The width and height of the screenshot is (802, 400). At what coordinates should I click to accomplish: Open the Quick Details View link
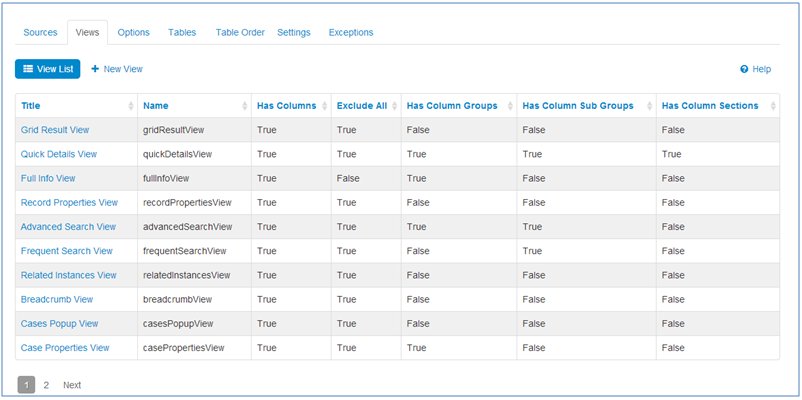pos(58,154)
